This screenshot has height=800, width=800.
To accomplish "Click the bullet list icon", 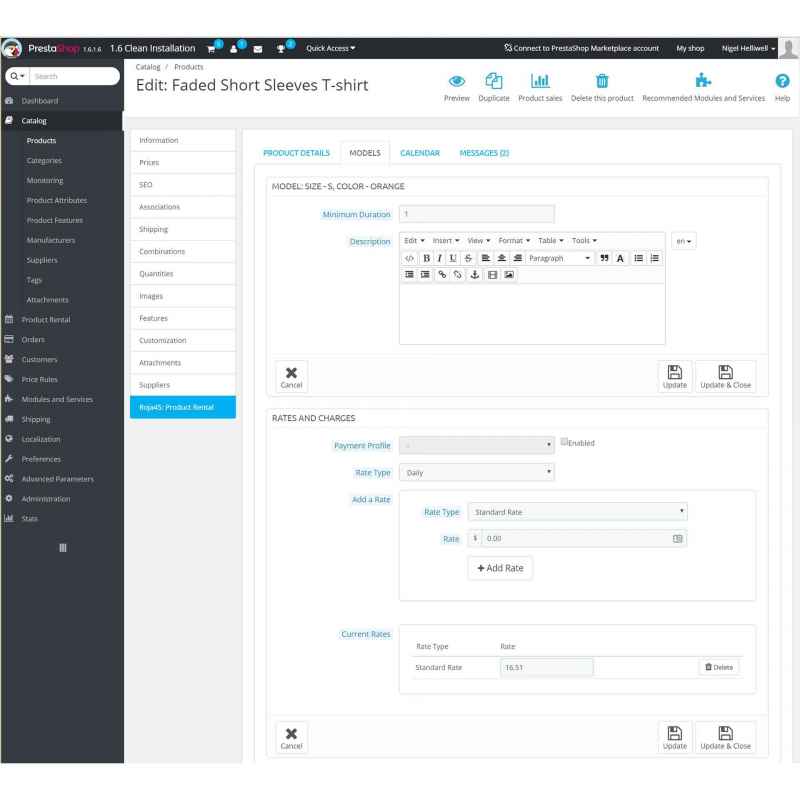I will (x=638, y=258).
